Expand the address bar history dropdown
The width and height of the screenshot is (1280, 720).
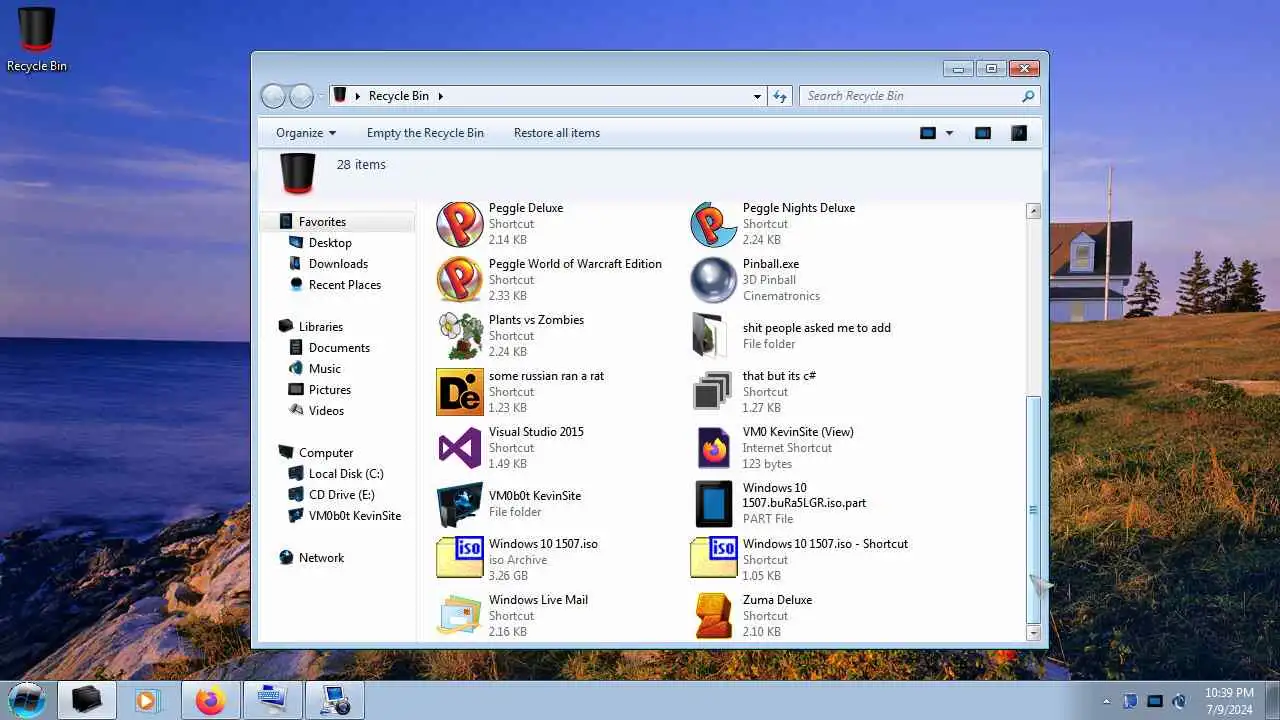757,96
